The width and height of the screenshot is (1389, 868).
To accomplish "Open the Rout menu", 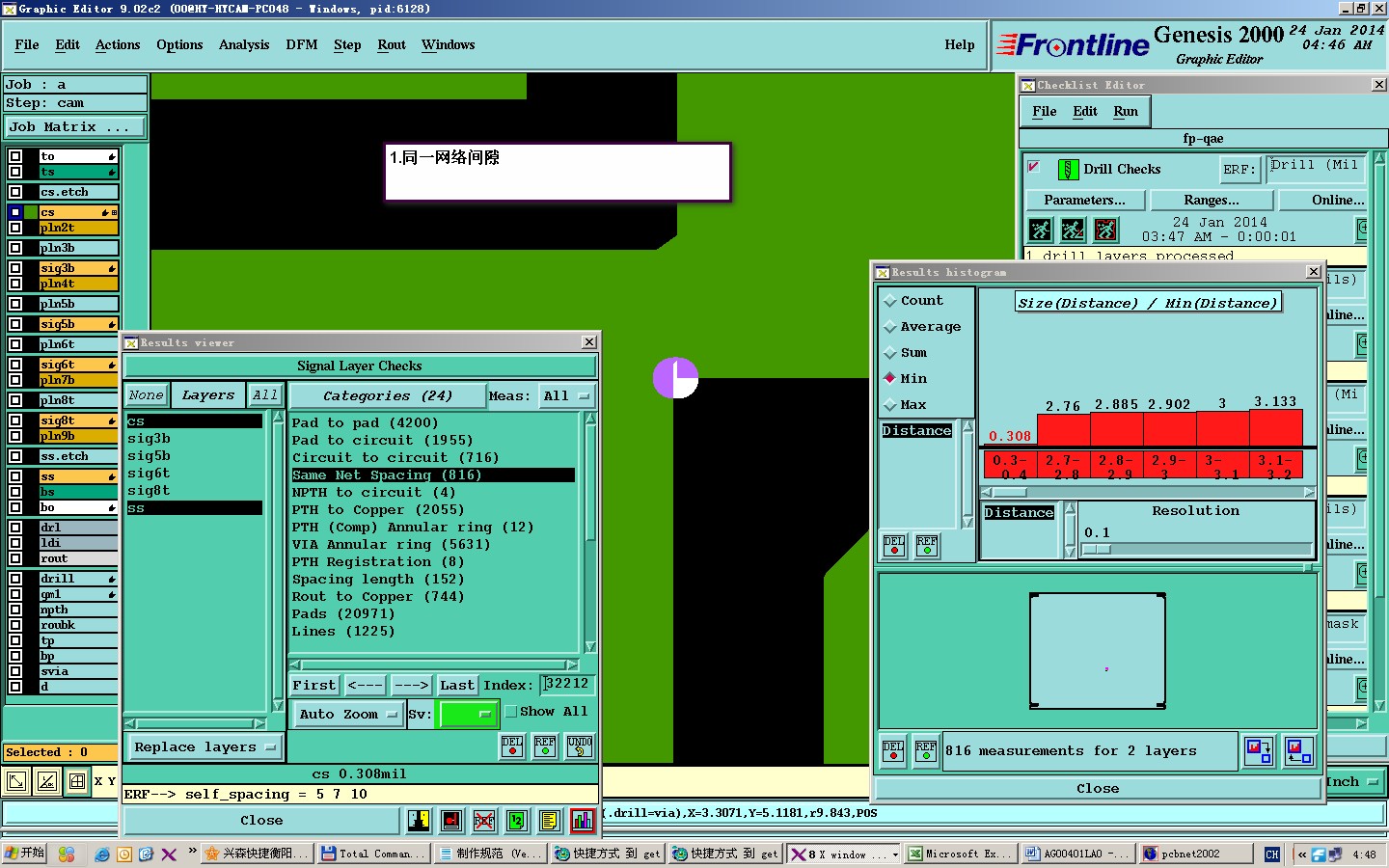I will click(392, 44).
